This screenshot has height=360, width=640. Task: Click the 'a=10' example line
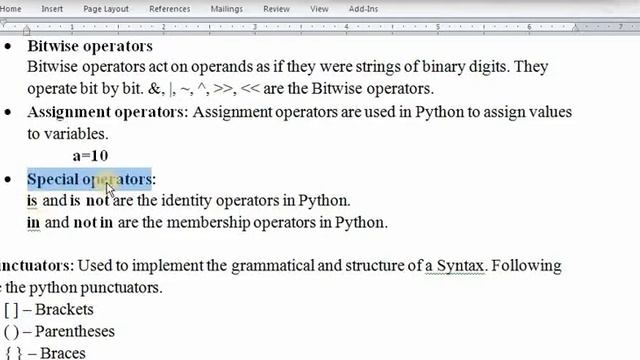click(x=90, y=156)
